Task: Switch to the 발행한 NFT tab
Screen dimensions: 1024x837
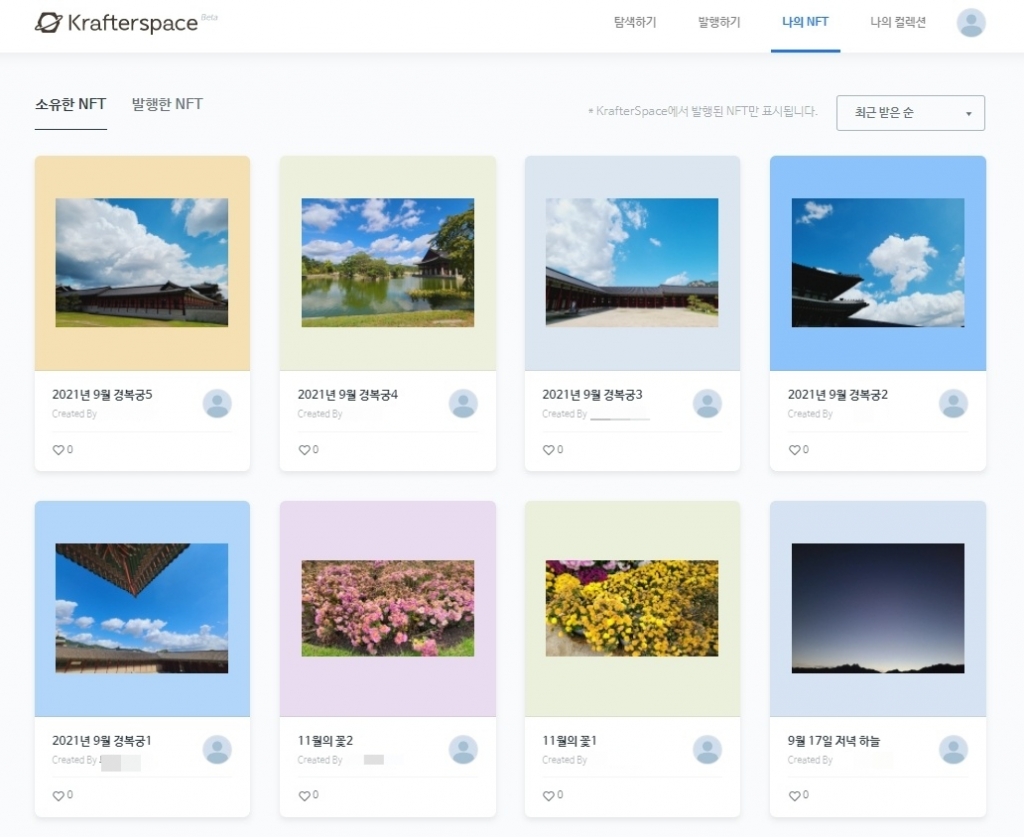Action: click(x=167, y=104)
